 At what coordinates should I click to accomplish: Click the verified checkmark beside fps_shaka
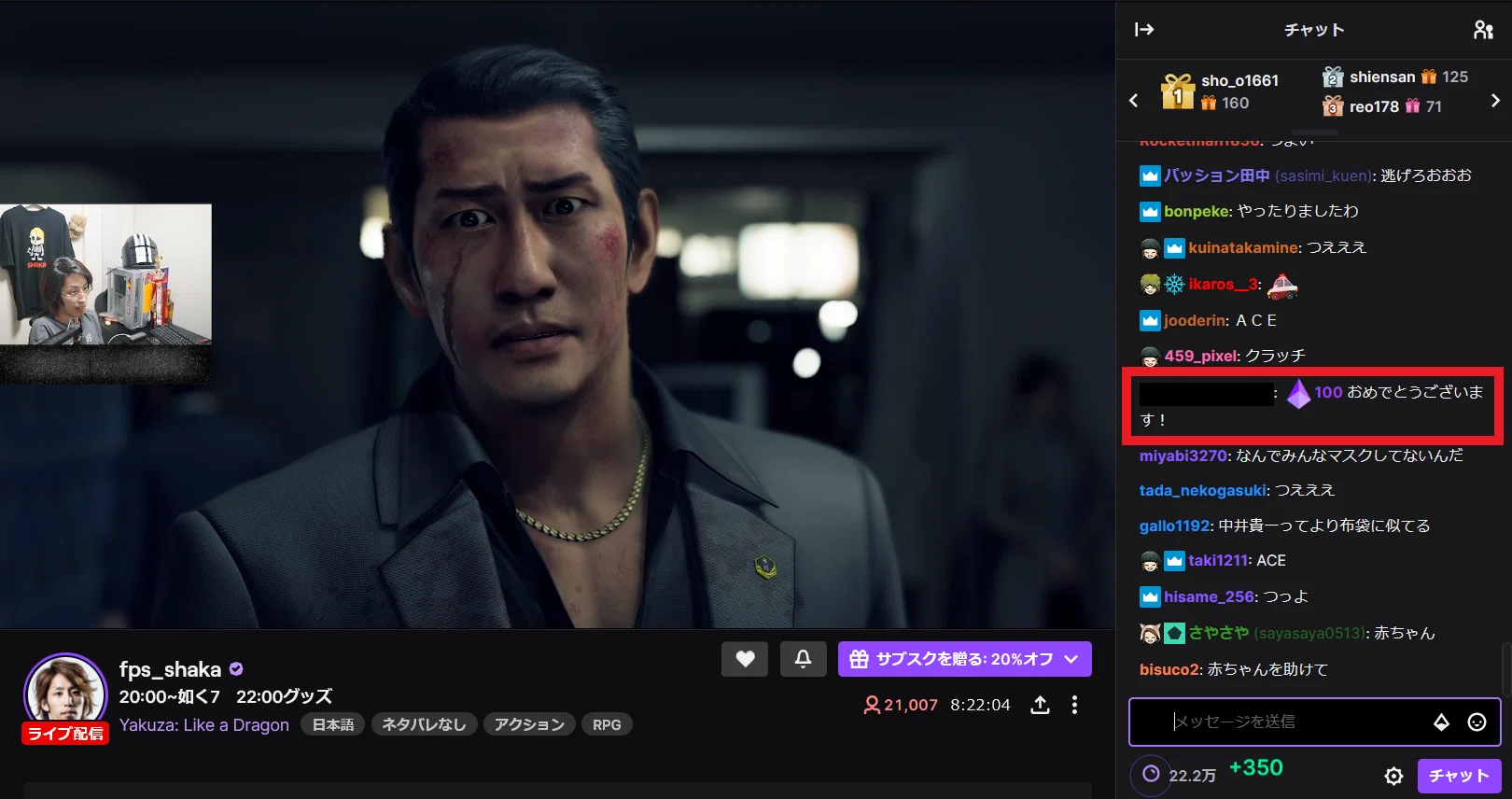236,668
